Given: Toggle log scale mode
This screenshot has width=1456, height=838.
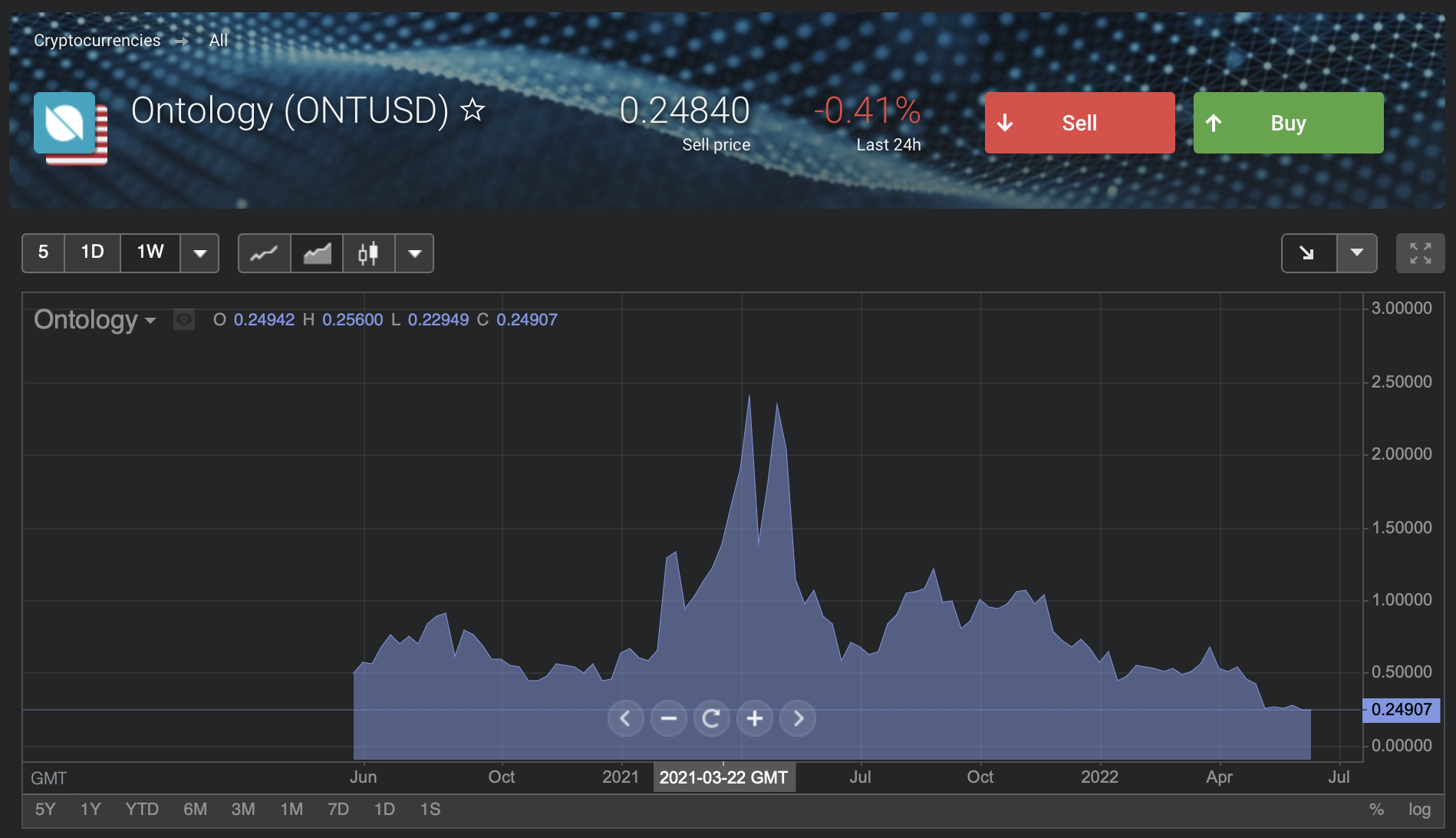Looking at the screenshot, I should tap(1419, 810).
